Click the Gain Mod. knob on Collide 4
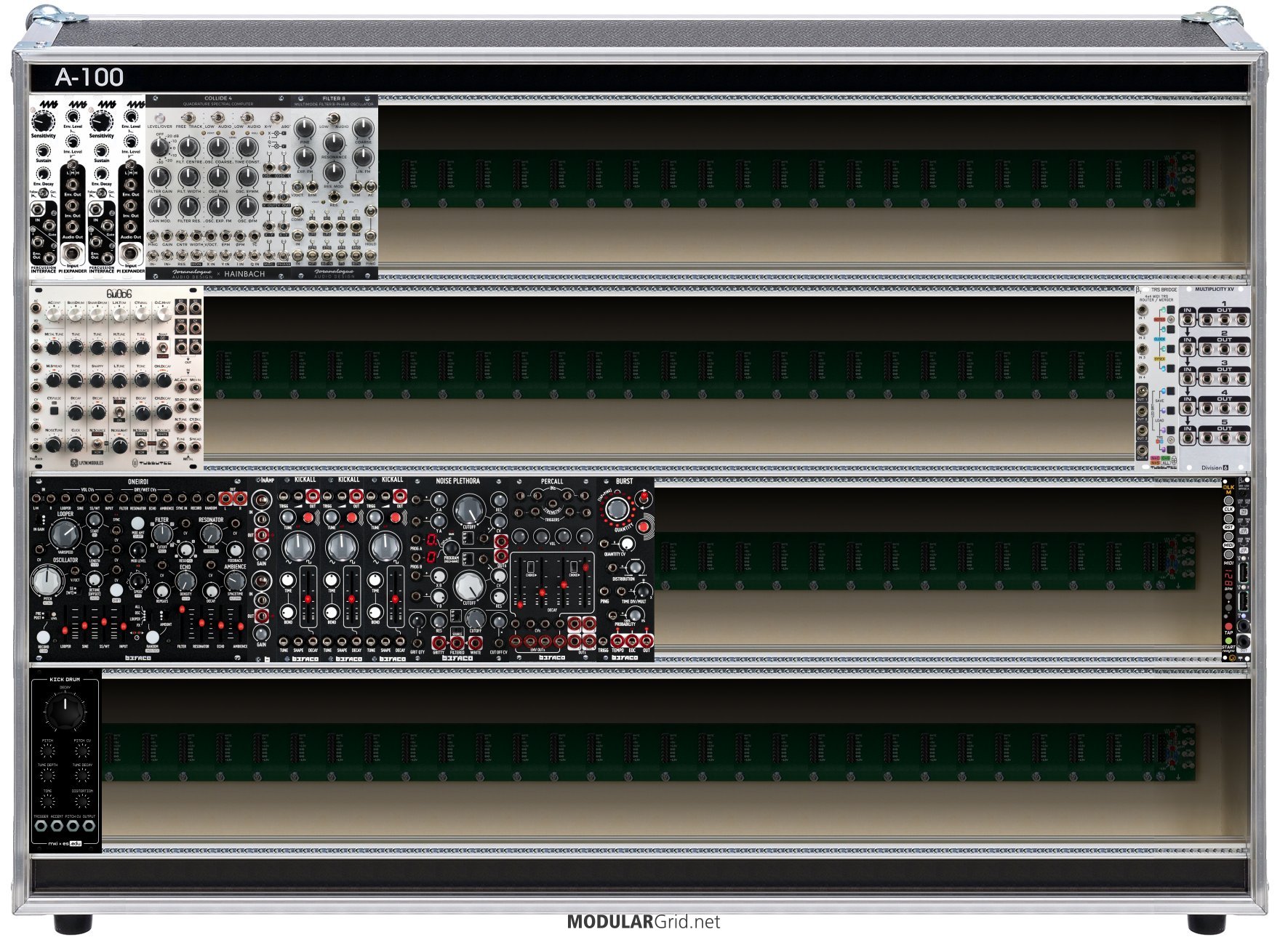The width and height of the screenshot is (1288, 937). (159, 207)
